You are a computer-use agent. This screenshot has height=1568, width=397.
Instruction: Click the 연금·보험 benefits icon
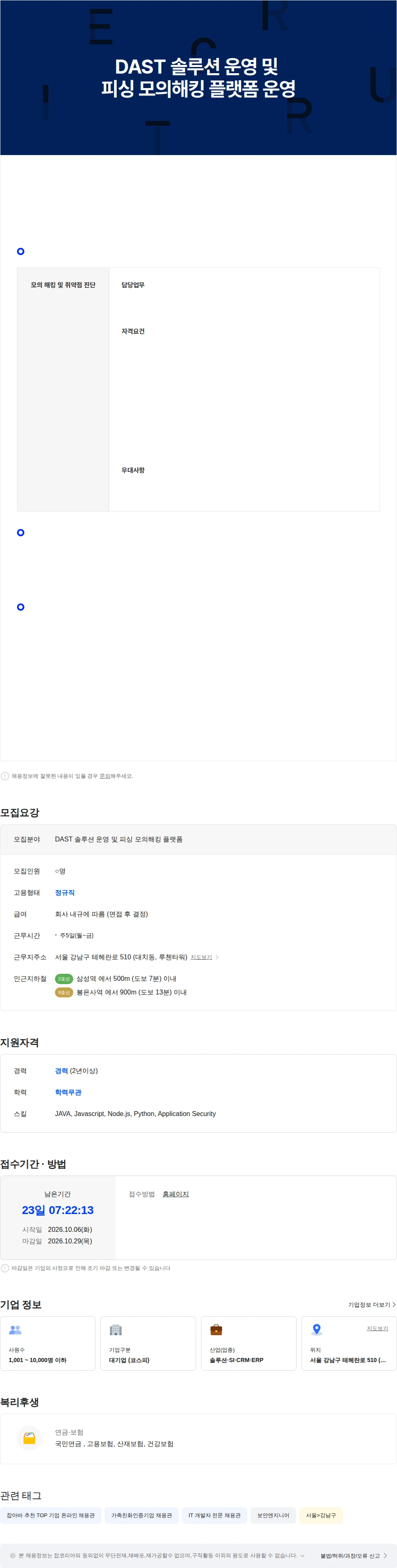(x=29, y=1438)
